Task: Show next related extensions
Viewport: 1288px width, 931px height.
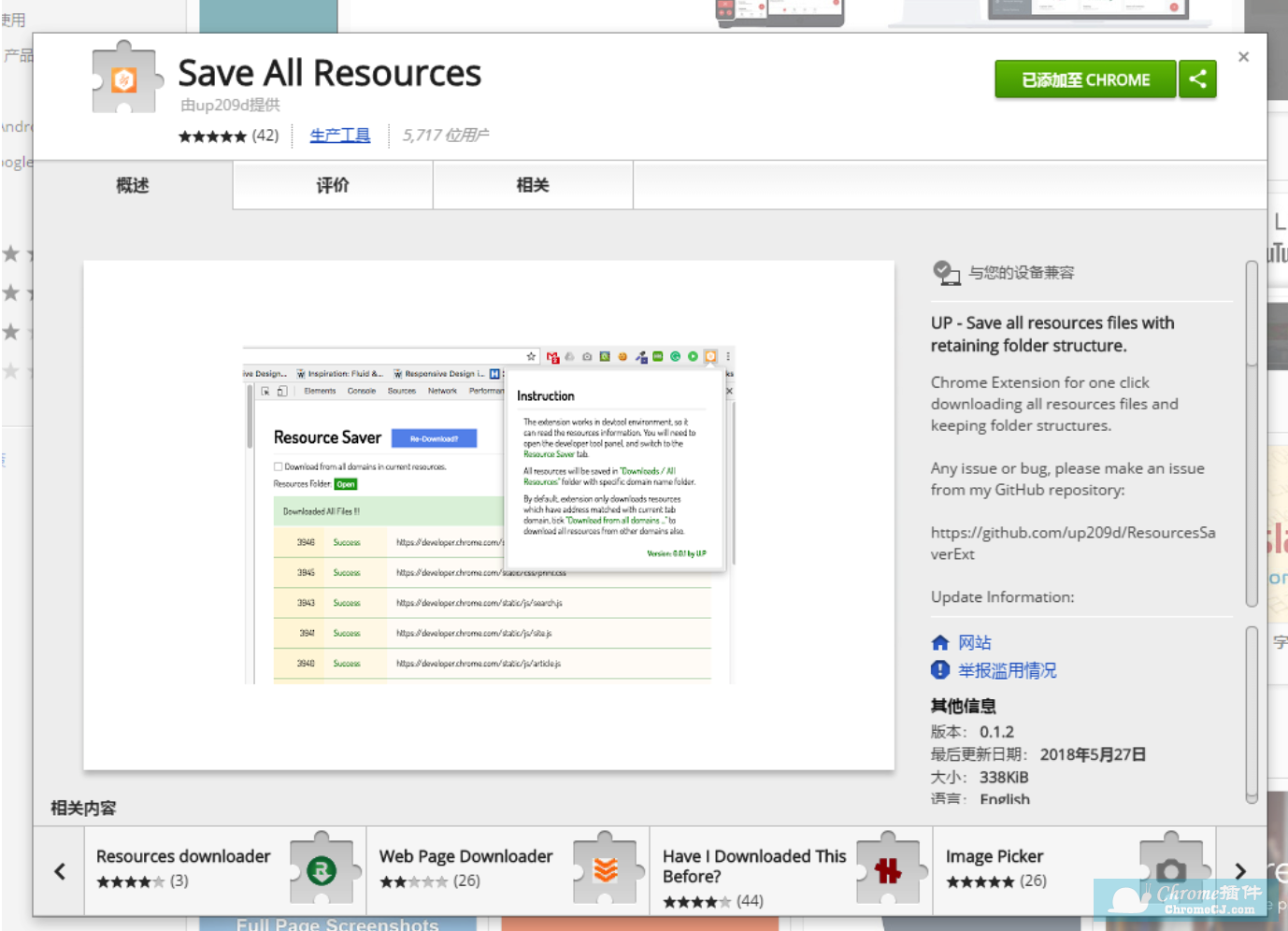Action: point(1240,871)
